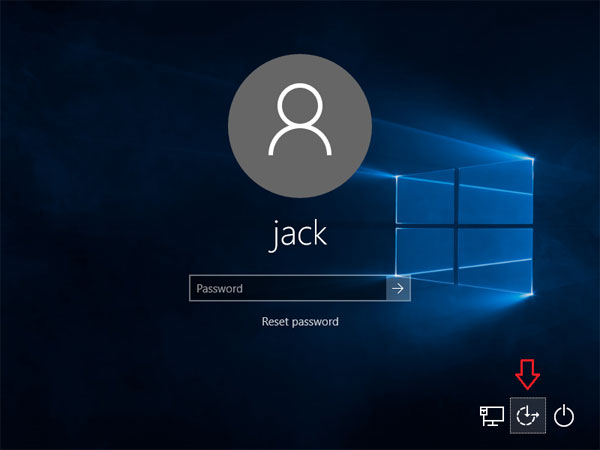Select the highlighted icon under the red arrow
Image resolution: width=600 pixels, height=450 pixels.
tap(527, 415)
